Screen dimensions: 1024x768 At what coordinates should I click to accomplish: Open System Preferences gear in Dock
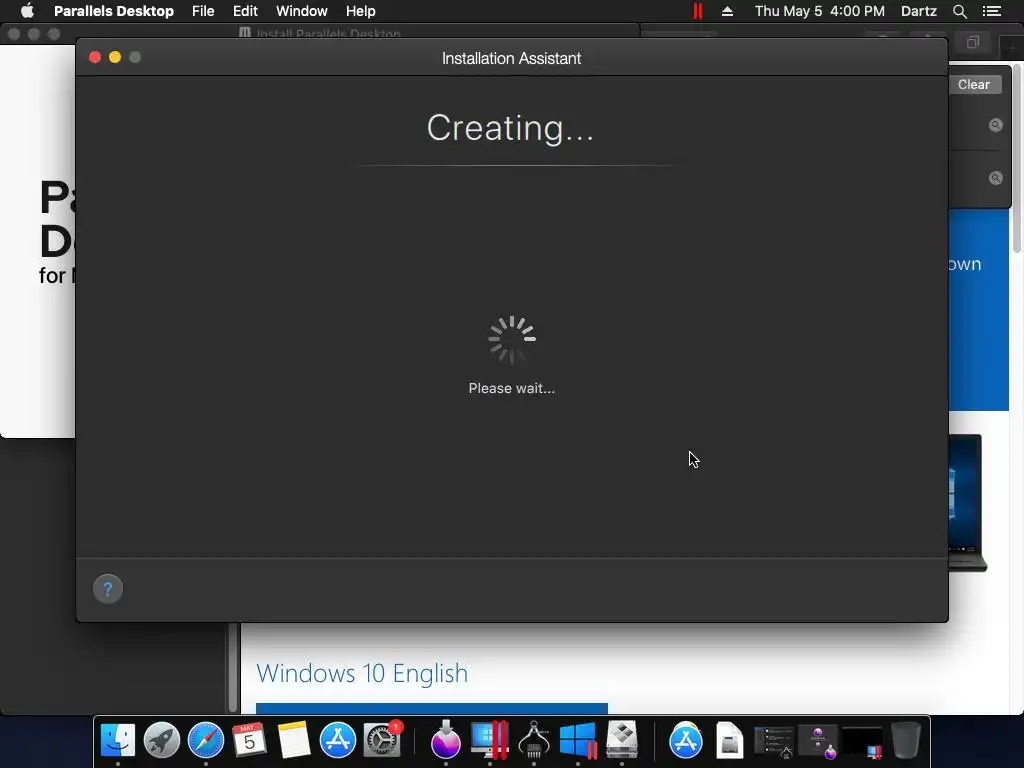click(382, 740)
